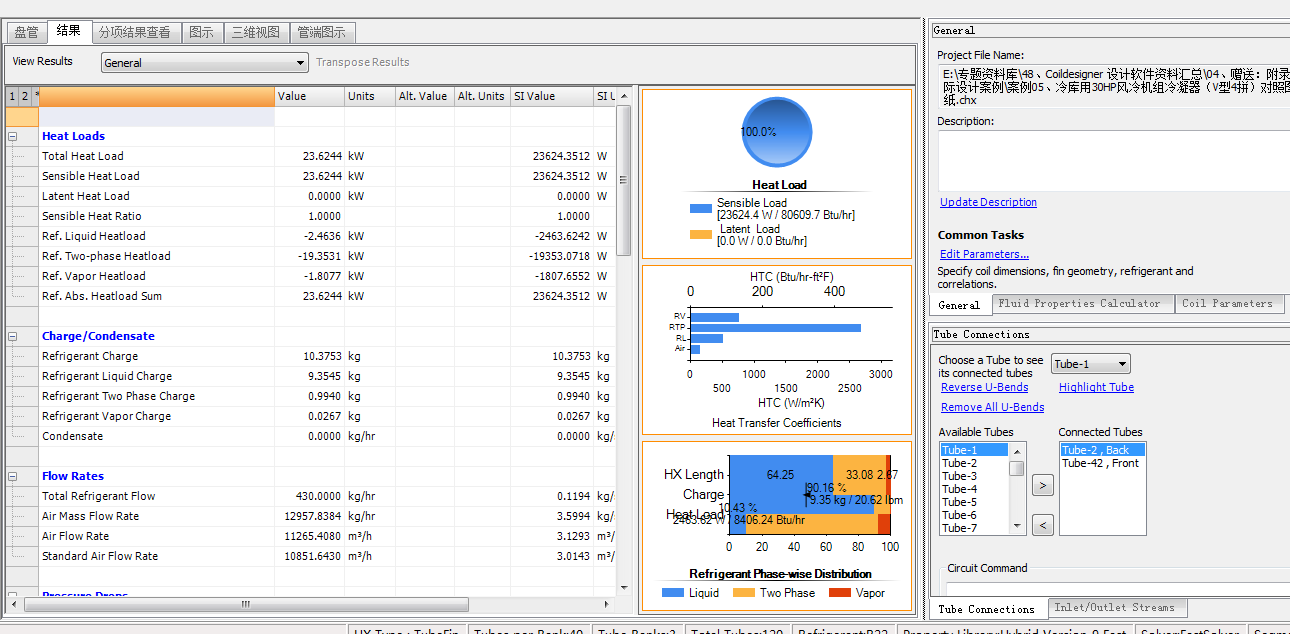Click the 23.6244 Total Heat Load value
Image resolution: width=1290 pixels, height=634 pixels.
pos(322,156)
